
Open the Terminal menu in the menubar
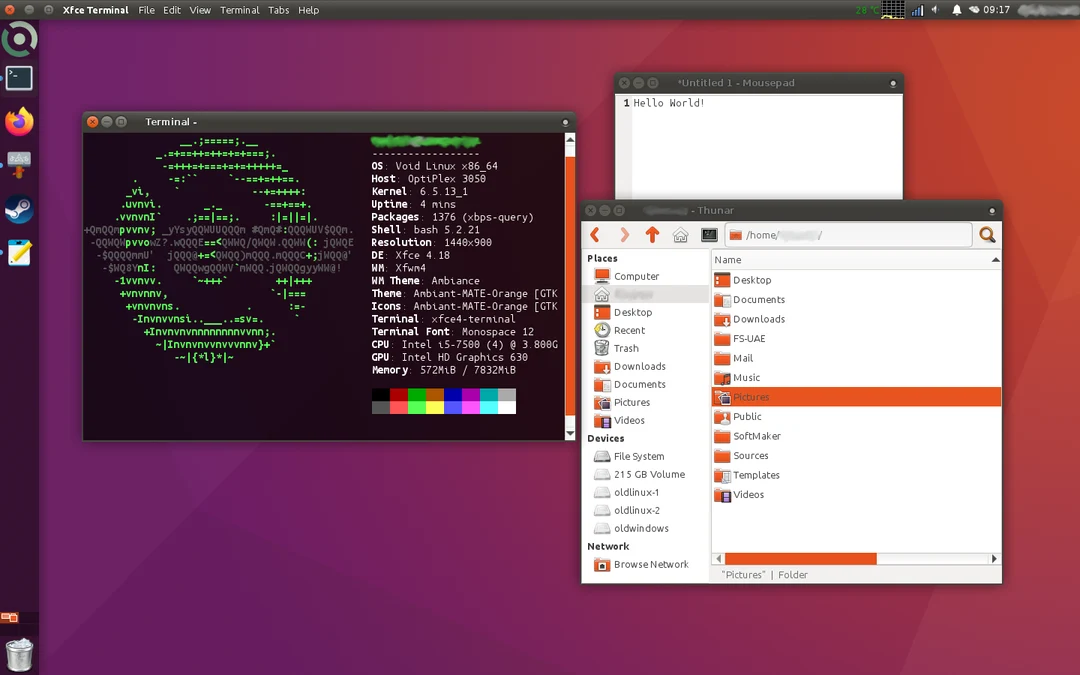[239, 10]
